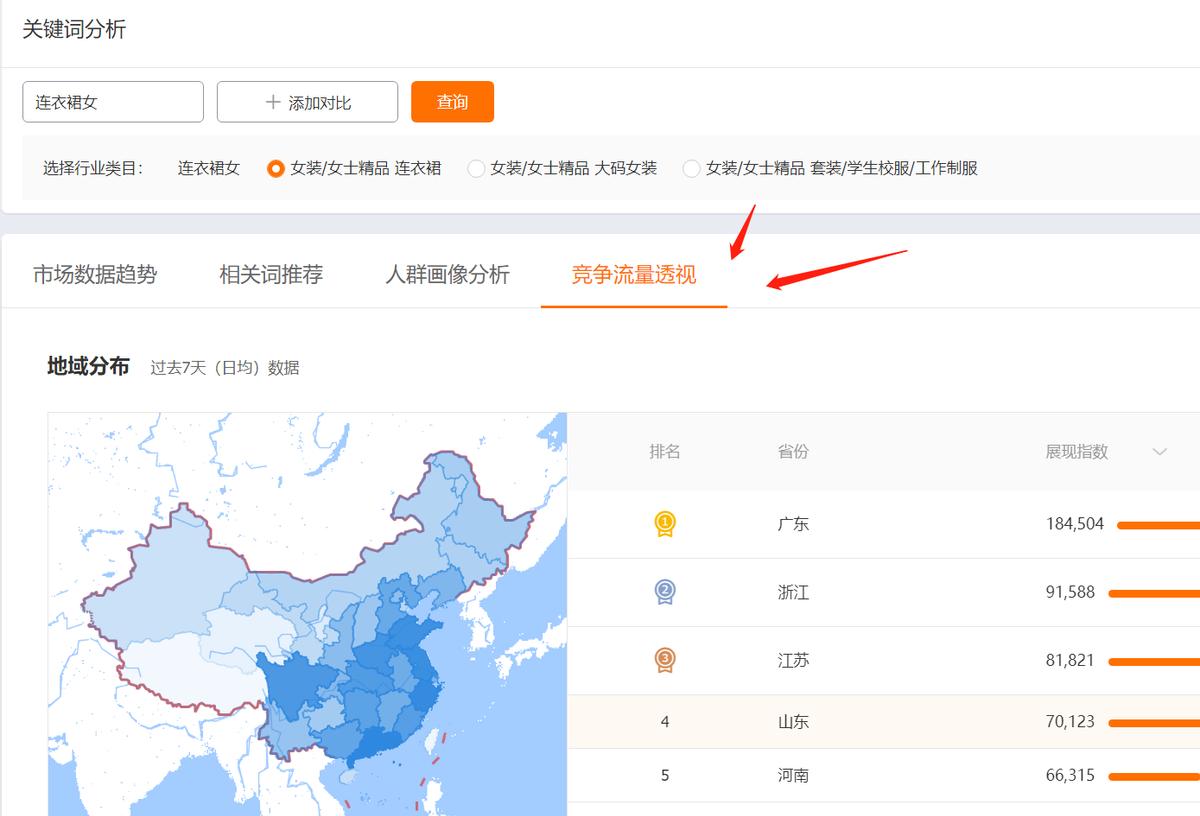This screenshot has height=816, width=1200.
Task: Click the selected orange radio icon before 连衣裙
Action: coord(276,169)
